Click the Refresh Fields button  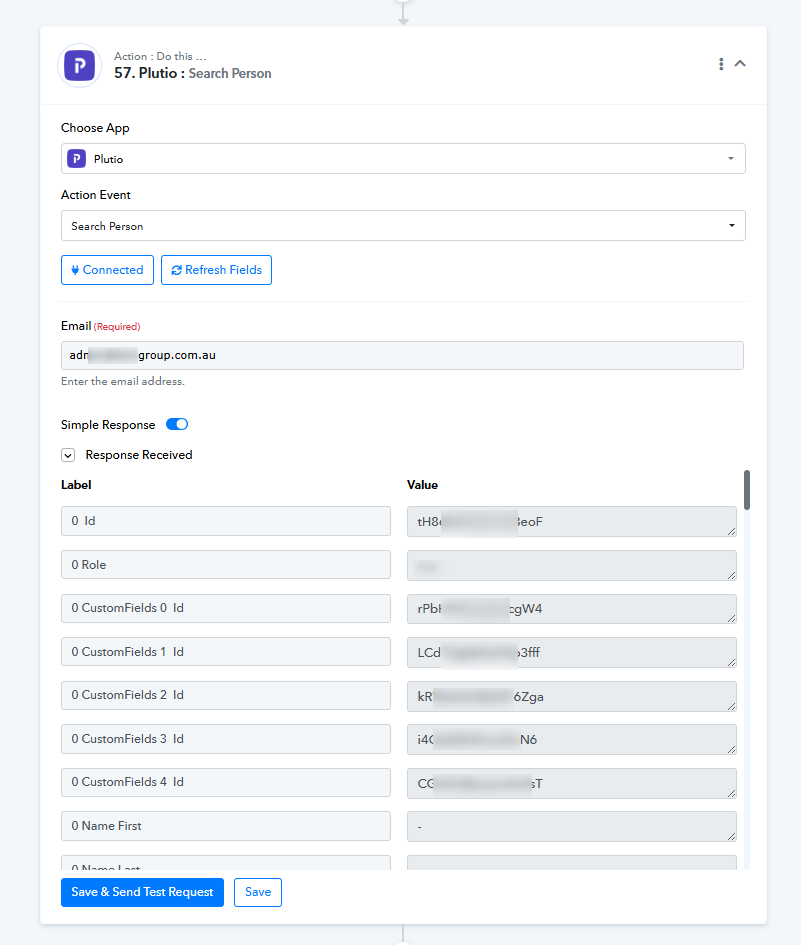click(x=216, y=270)
